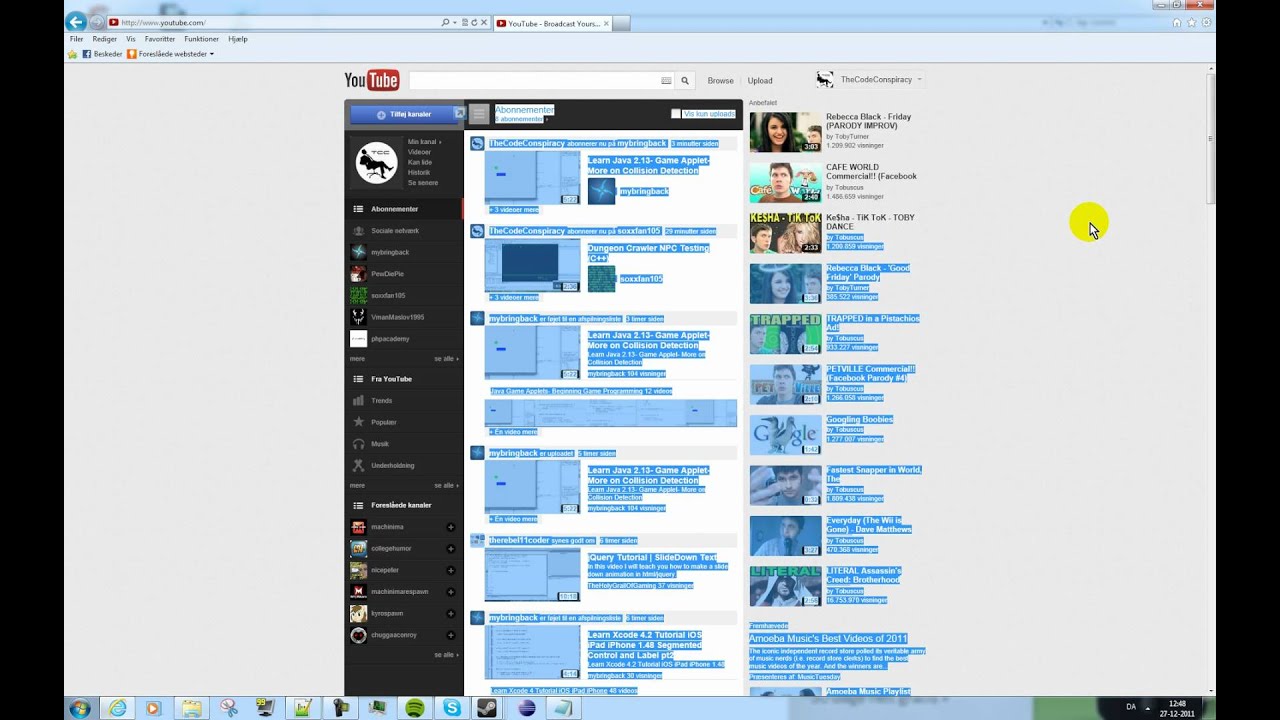Image resolution: width=1280 pixels, height=720 pixels.
Task: Add machinima channel with plus icon
Action: 451,527
